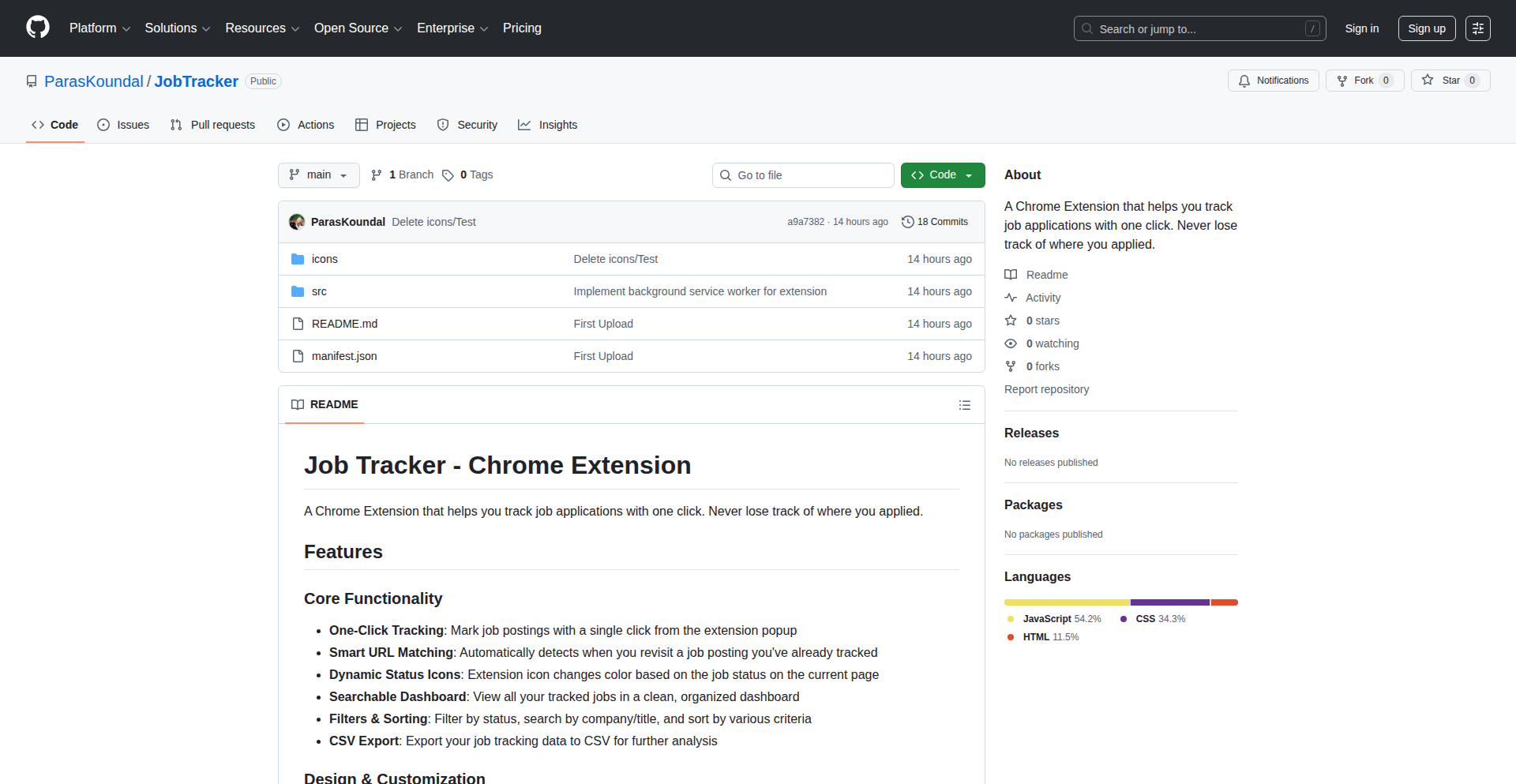Turn on Notifications for this repository
1516x784 pixels.
pos(1273,81)
